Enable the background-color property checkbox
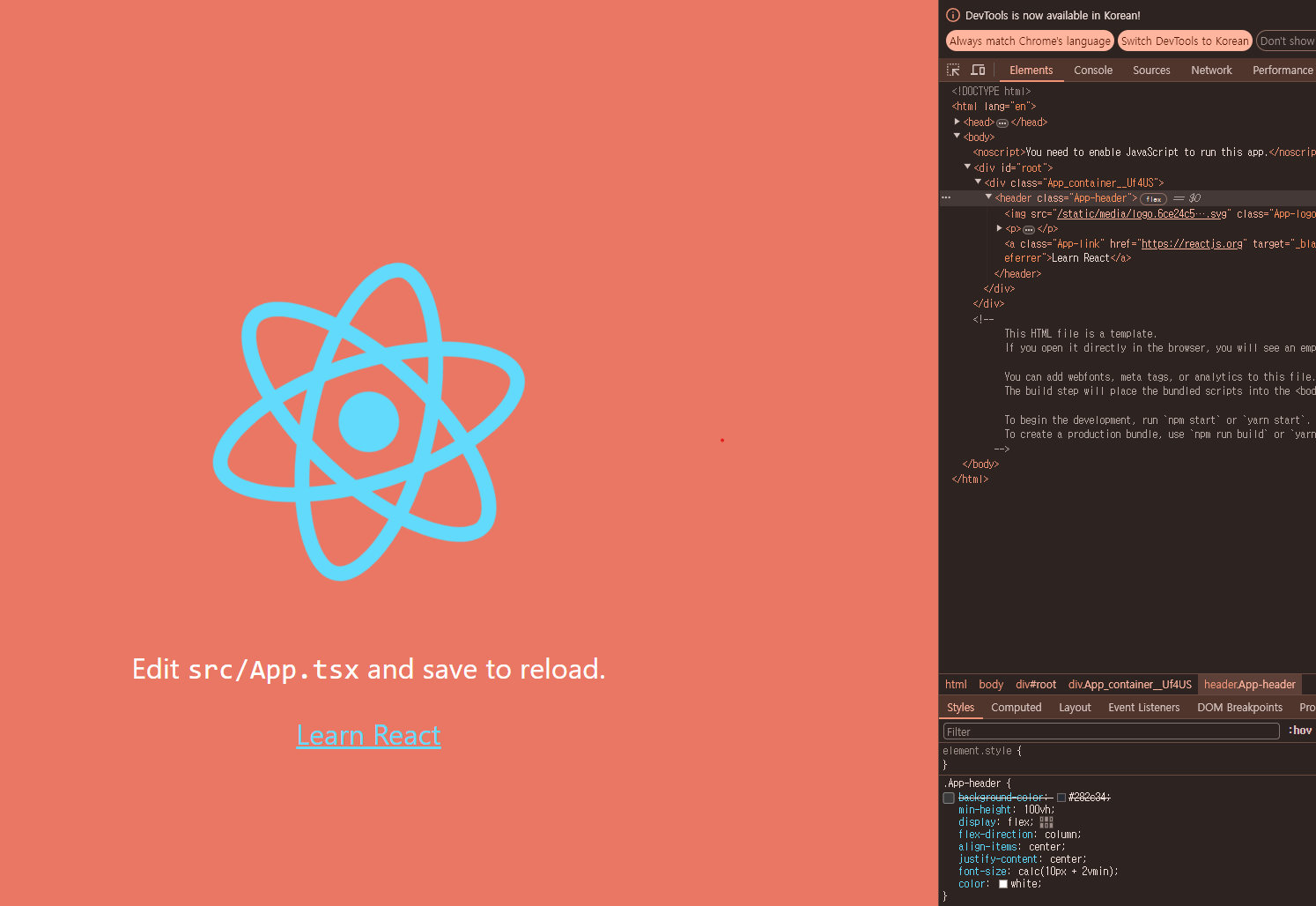 point(949,798)
